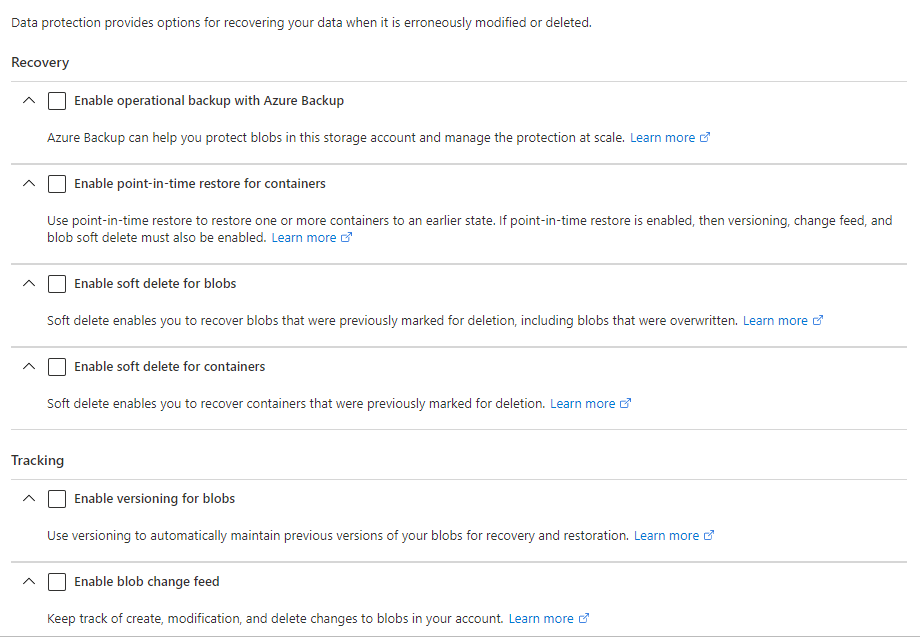920x644 pixels.
Task: Open Learn more link about blob versioning
Action: tap(666, 536)
